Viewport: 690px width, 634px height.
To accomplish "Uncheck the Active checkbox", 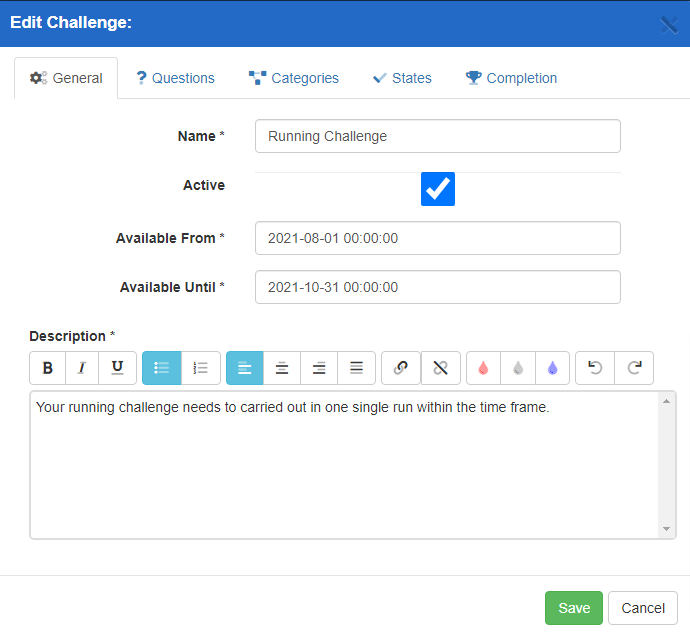I will click(438, 189).
